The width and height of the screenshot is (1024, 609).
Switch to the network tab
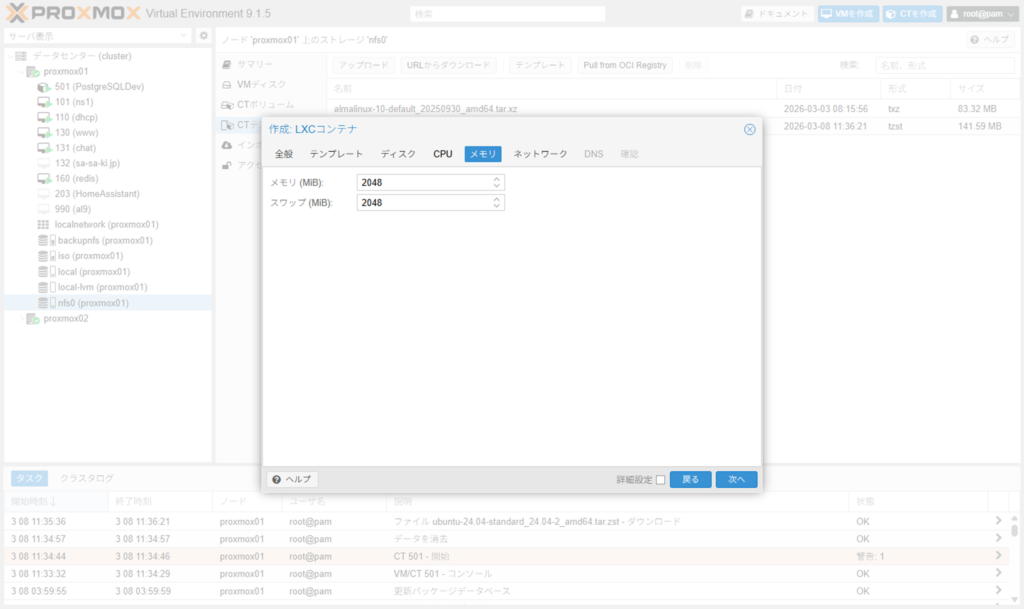pos(540,154)
